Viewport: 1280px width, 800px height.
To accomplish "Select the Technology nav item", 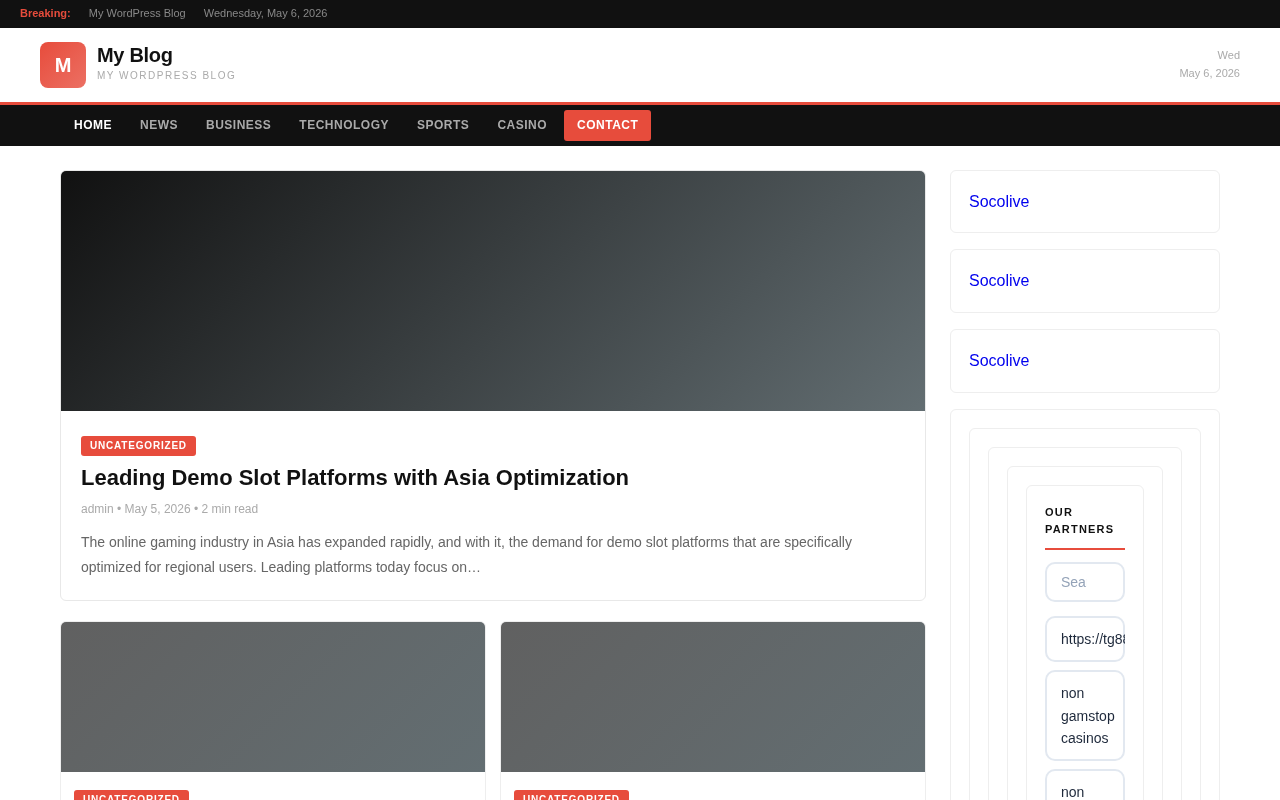I will [x=344, y=125].
